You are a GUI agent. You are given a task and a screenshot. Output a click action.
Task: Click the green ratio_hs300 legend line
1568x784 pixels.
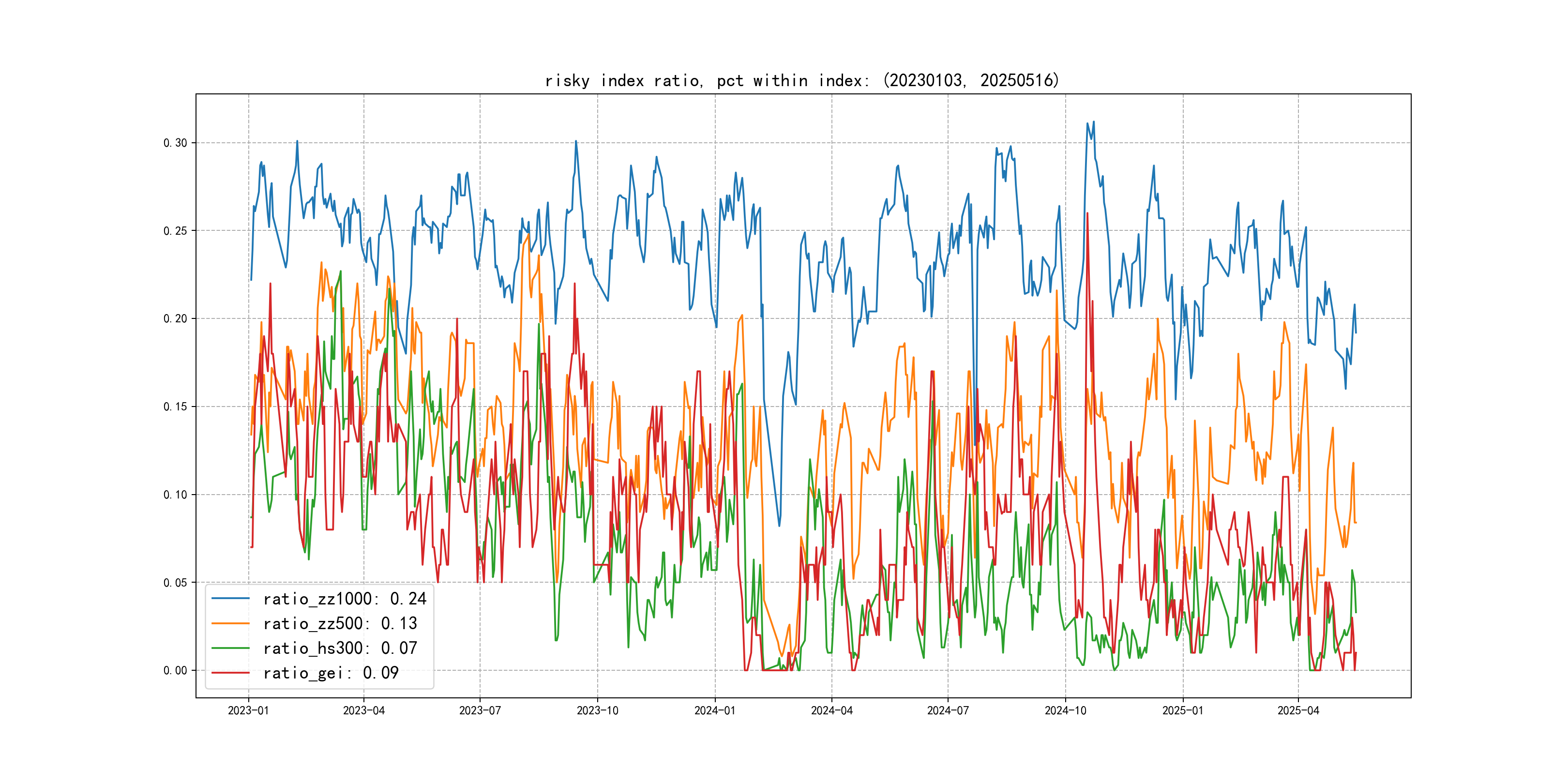click(x=230, y=648)
